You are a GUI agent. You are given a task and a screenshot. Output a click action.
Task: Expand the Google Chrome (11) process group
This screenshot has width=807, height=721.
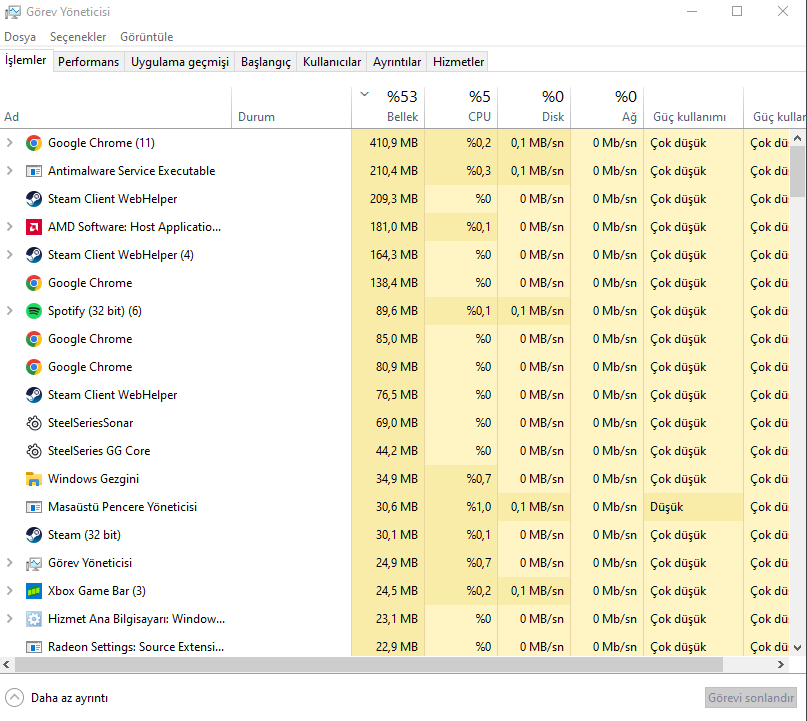[10, 143]
